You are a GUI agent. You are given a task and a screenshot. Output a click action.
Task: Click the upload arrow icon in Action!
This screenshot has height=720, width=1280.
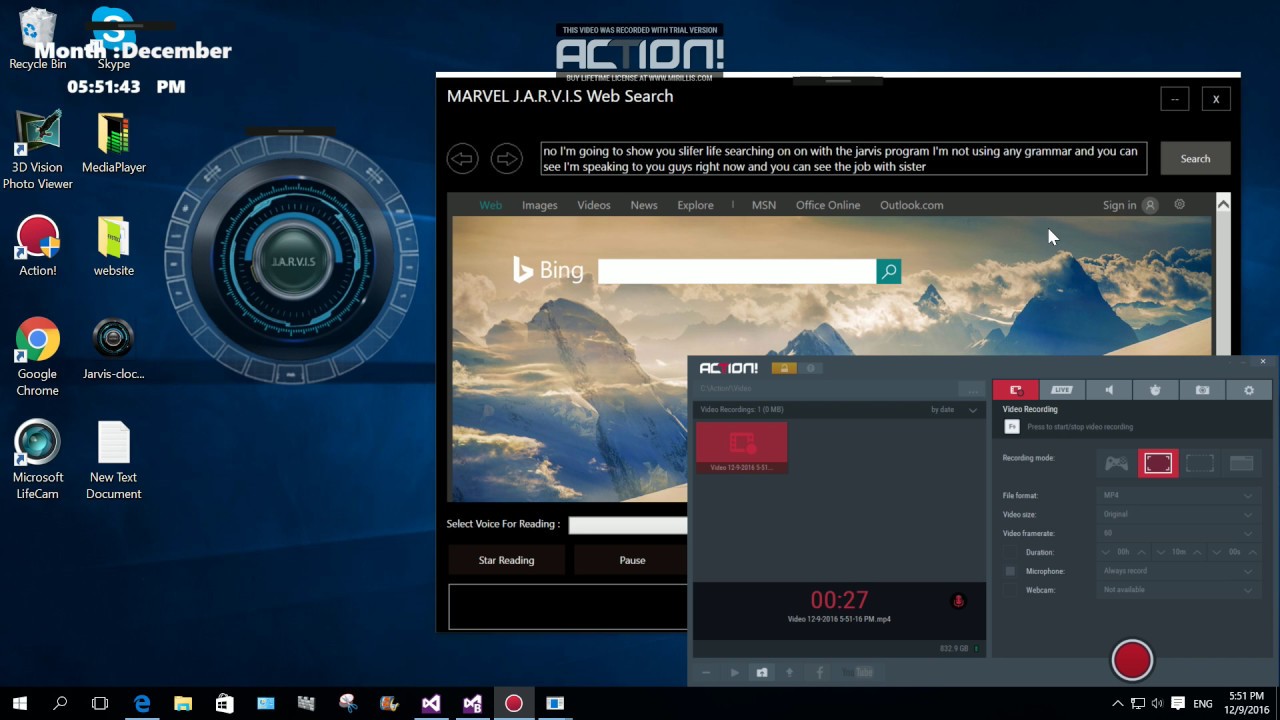(x=789, y=673)
